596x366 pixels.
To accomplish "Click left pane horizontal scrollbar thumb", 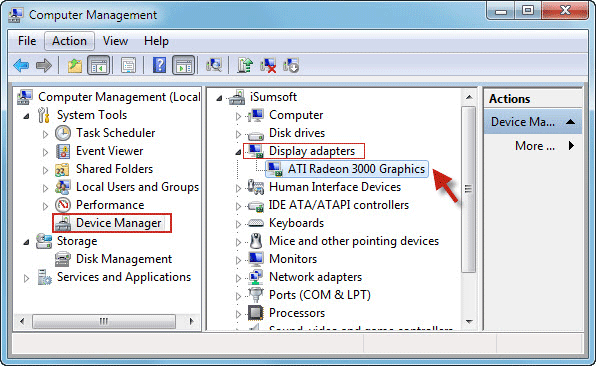I will click(104, 322).
